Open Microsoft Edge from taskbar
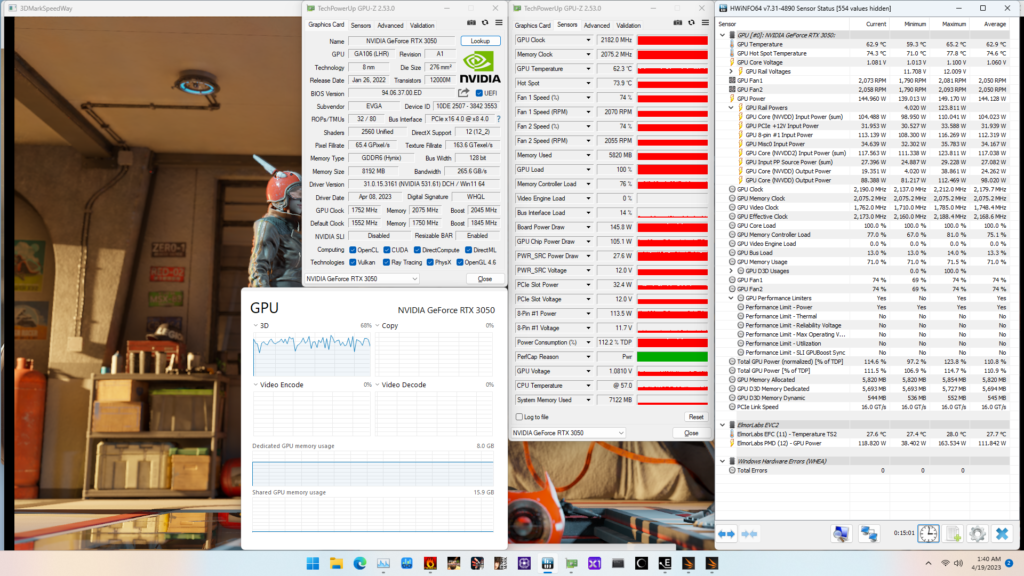1024x576 pixels. 360,564
